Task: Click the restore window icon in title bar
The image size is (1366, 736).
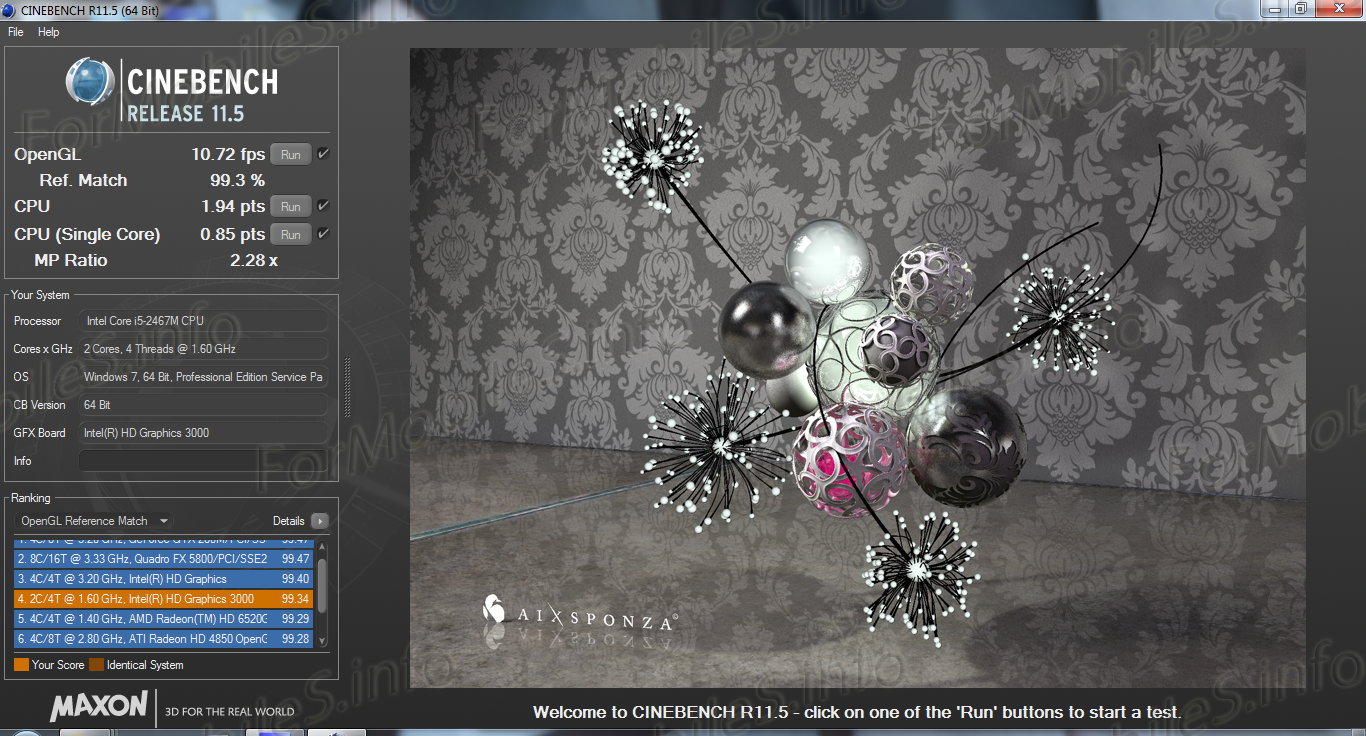Action: 1300,9
